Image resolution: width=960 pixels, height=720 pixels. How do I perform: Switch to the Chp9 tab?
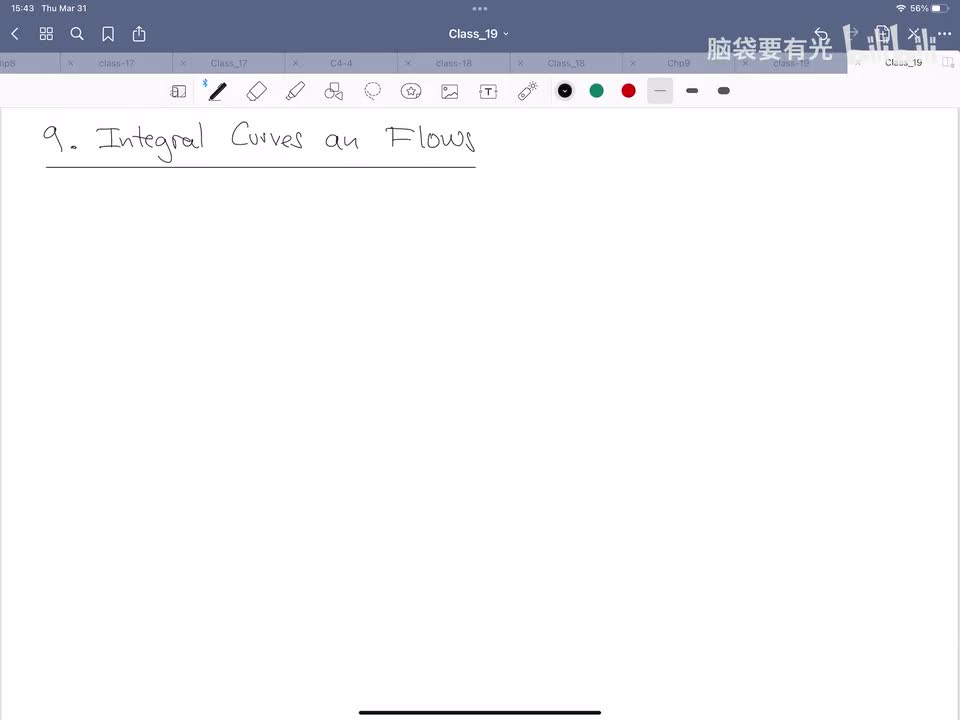(x=678, y=63)
